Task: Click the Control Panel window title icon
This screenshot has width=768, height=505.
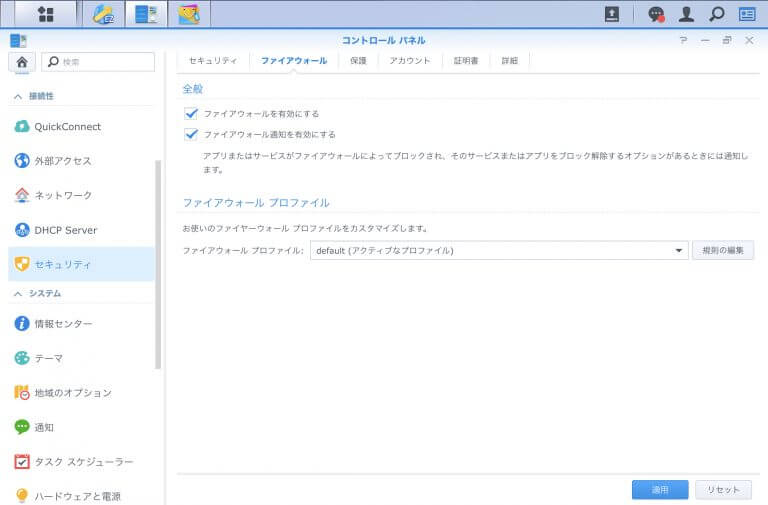Action: 18,40
